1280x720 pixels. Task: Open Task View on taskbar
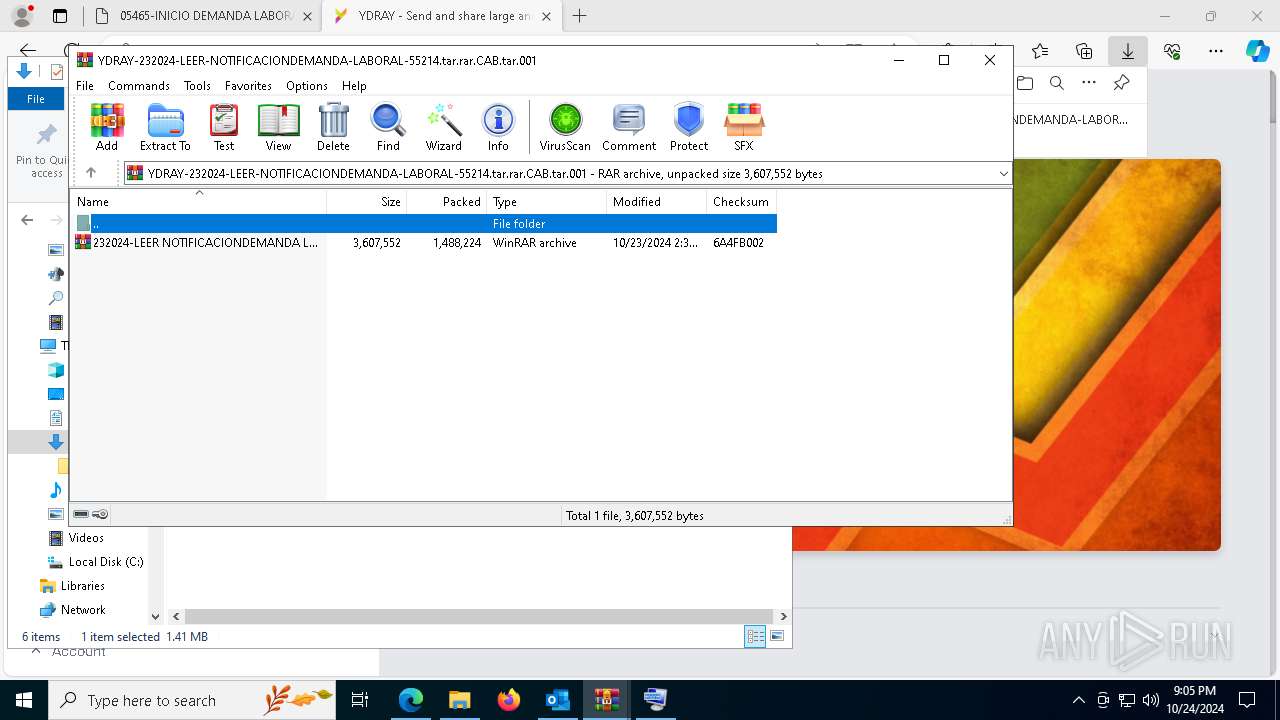(x=361, y=700)
